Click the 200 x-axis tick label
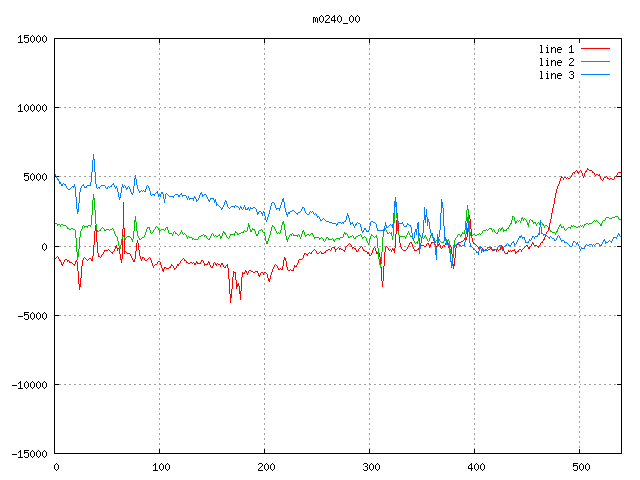This screenshot has height=480, width=640. [265, 466]
